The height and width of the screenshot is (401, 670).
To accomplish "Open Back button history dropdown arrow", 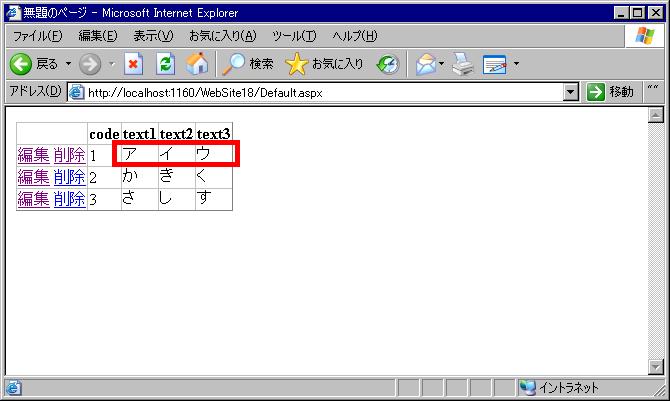I will (x=68, y=64).
